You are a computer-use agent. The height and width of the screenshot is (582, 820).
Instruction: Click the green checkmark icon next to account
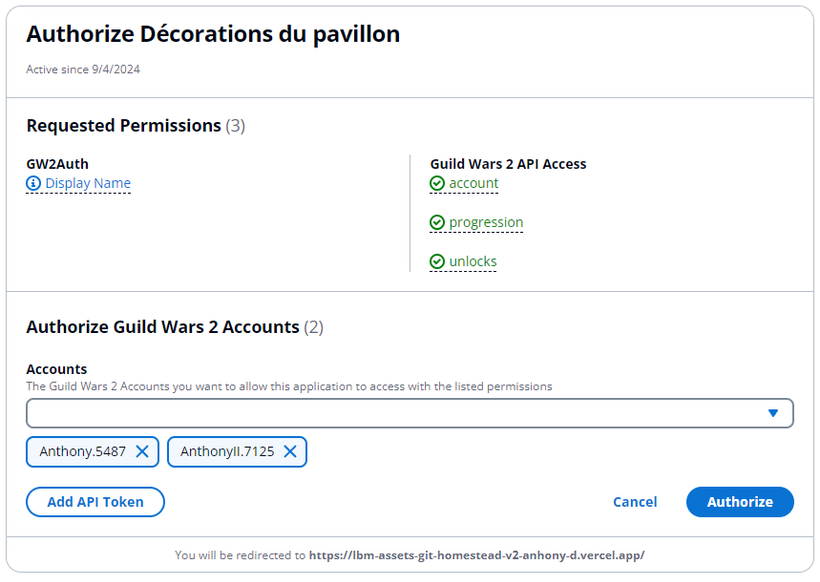(x=437, y=184)
